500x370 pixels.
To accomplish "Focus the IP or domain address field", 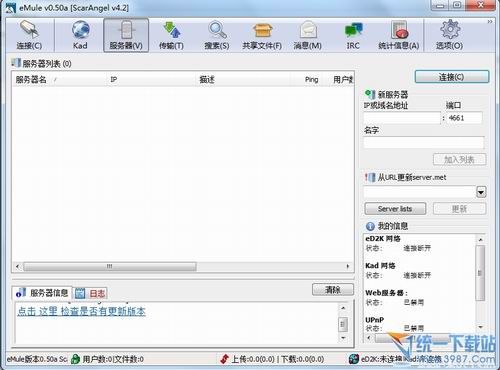I will click(402, 118).
